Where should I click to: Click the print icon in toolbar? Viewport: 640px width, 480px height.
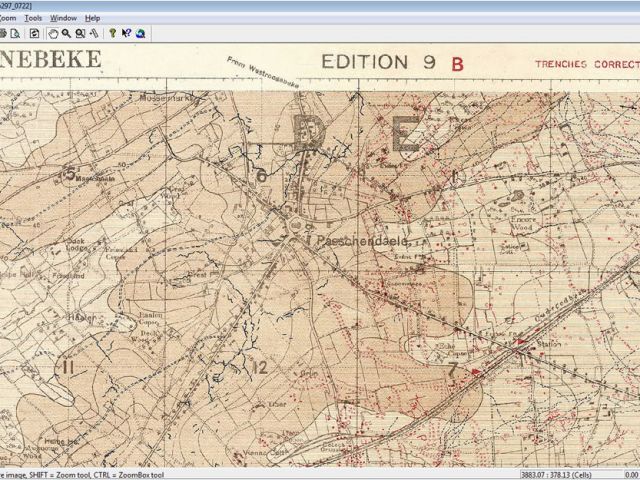[3, 33]
